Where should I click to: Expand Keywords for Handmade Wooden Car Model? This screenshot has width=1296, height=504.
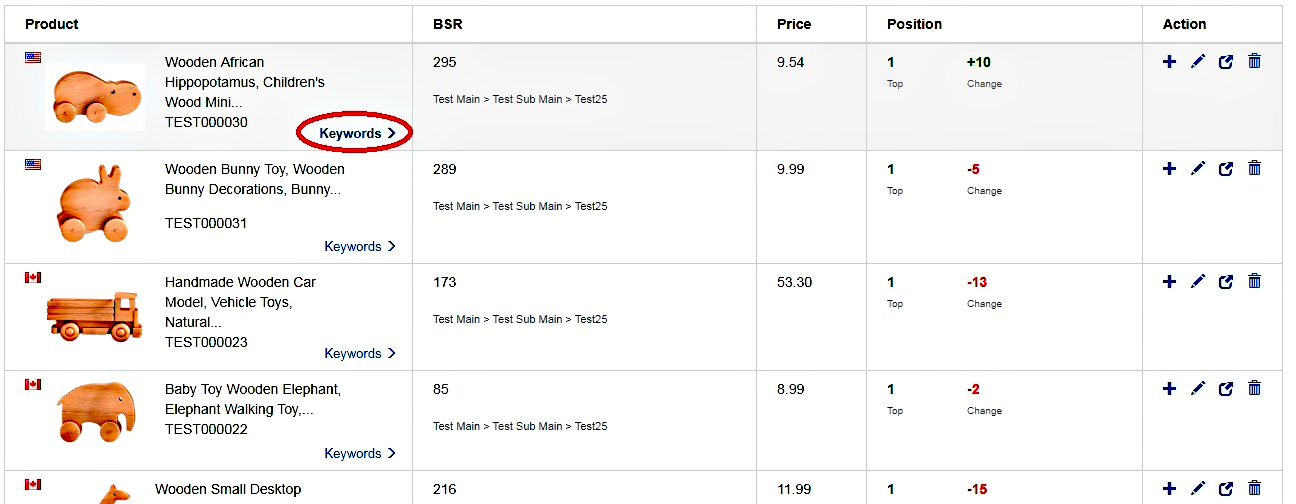click(x=360, y=353)
